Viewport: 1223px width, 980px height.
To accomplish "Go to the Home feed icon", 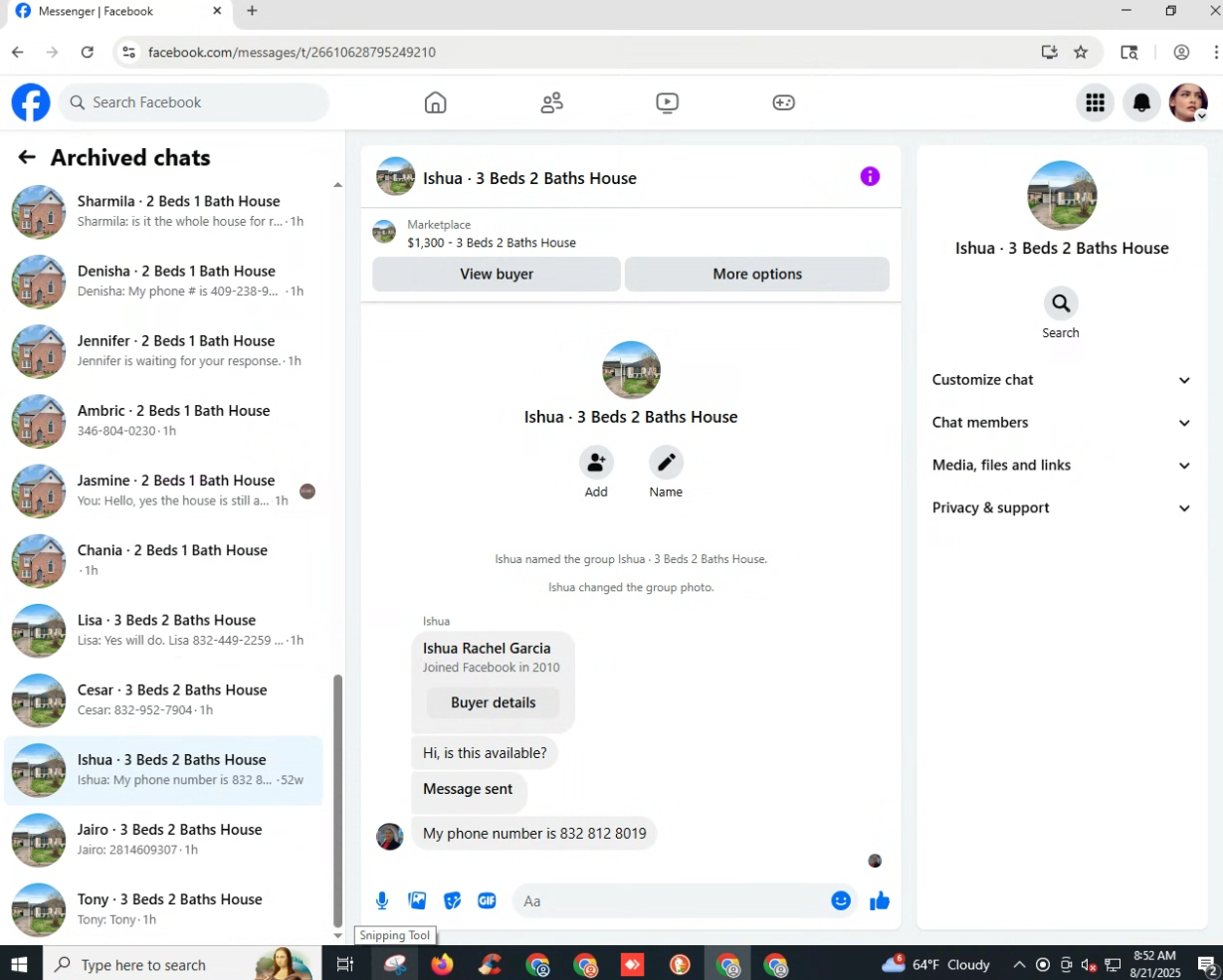I will click(x=435, y=102).
